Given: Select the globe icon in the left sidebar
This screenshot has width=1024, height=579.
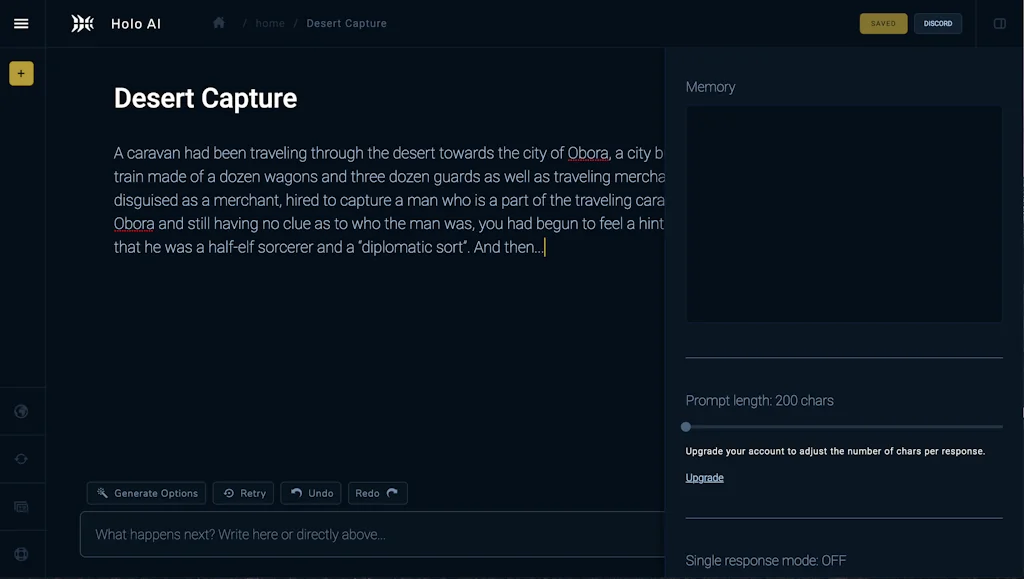Looking at the screenshot, I should pyautogui.click(x=21, y=411).
